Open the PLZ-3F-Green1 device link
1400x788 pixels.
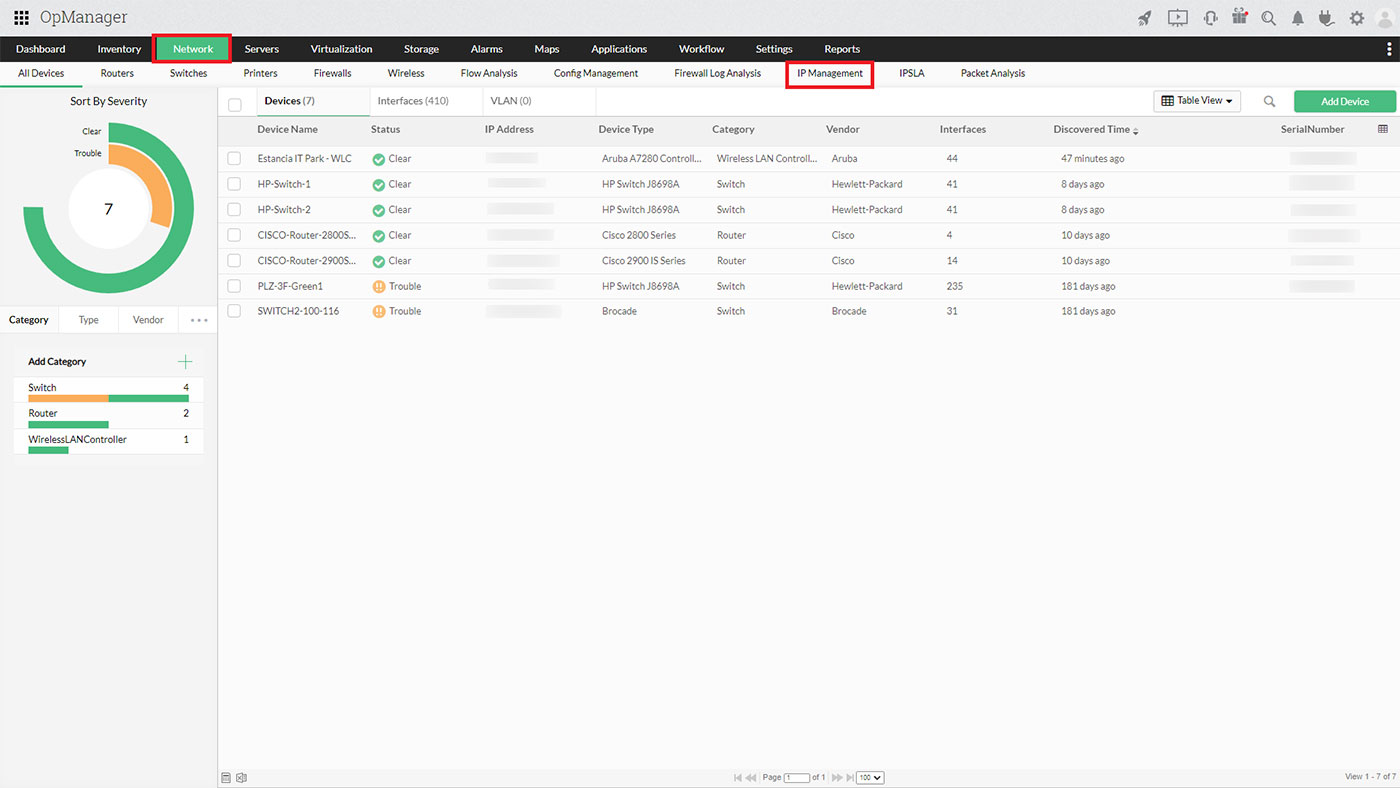point(290,286)
